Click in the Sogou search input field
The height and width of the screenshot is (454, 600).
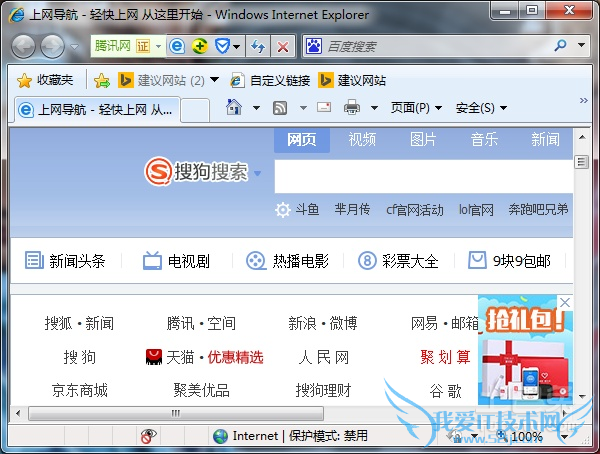[x=424, y=176]
